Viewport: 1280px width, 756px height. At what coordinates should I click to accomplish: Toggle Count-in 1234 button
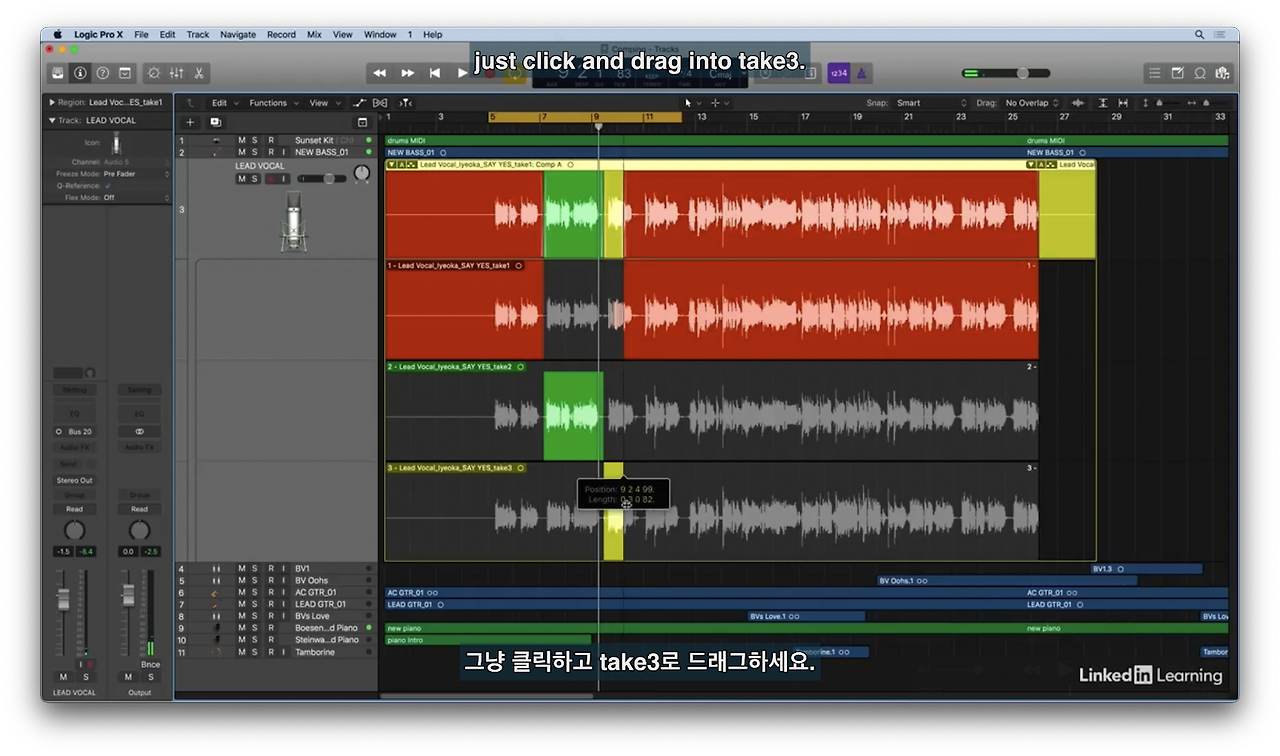(839, 73)
